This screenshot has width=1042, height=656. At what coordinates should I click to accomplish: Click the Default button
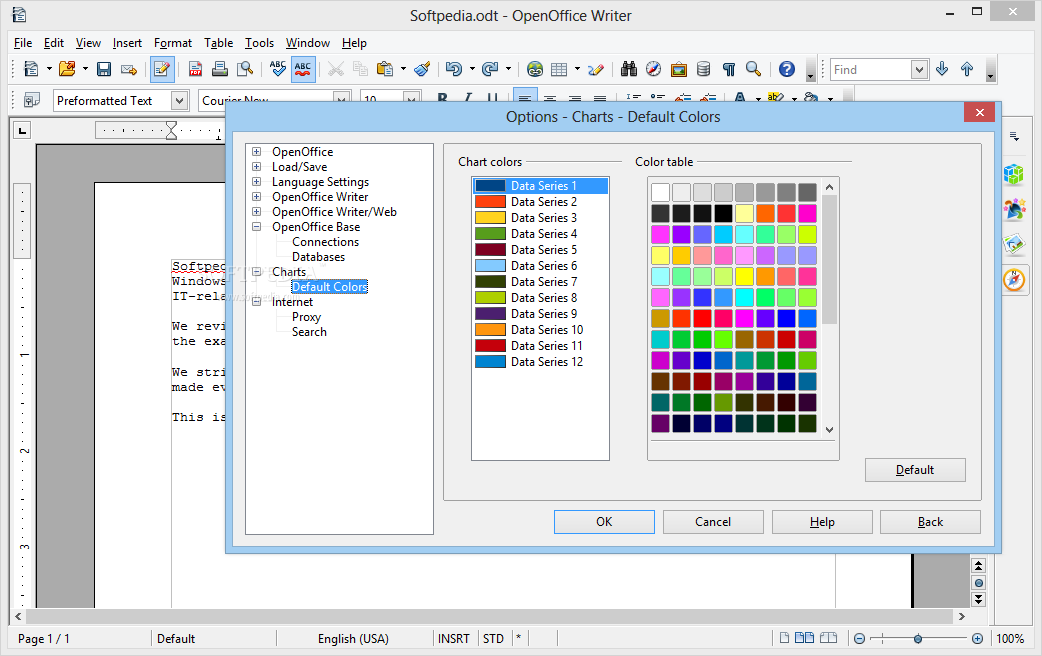coord(915,470)
